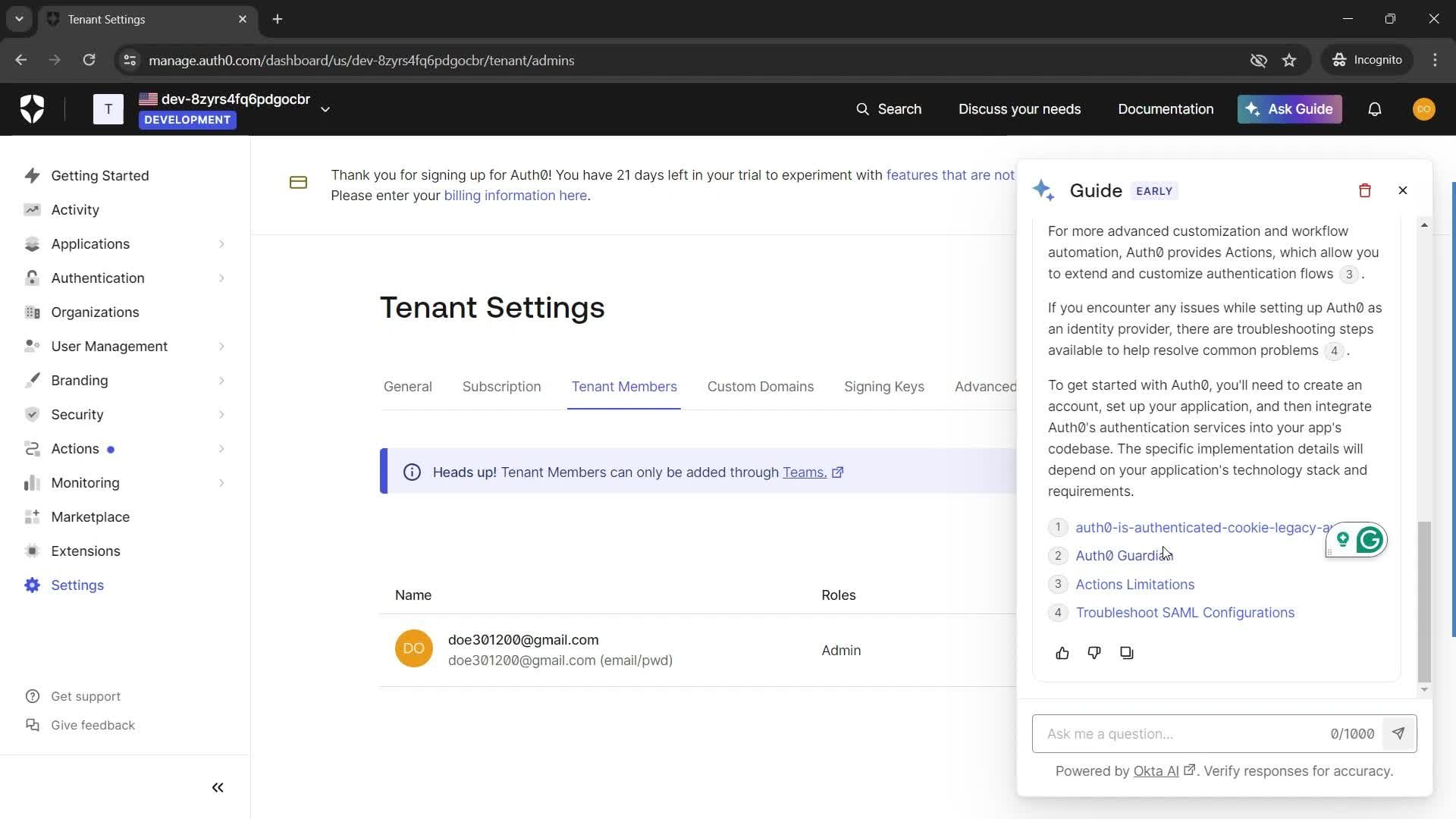1456x819 pixels.
Task: Reload the browser page
Action: [89, 60]
